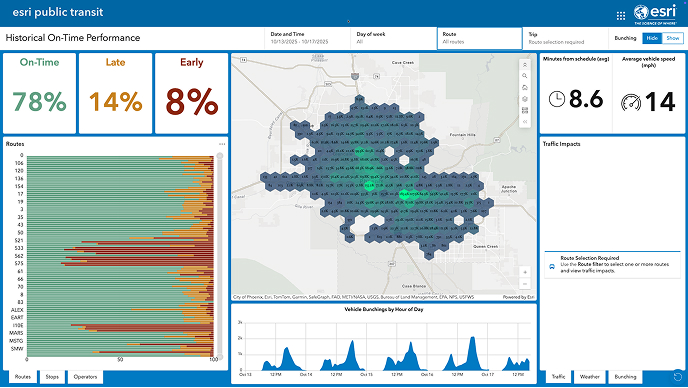Click the Oct 14 axis label
The image size is (688, 388).
[306, 375]
